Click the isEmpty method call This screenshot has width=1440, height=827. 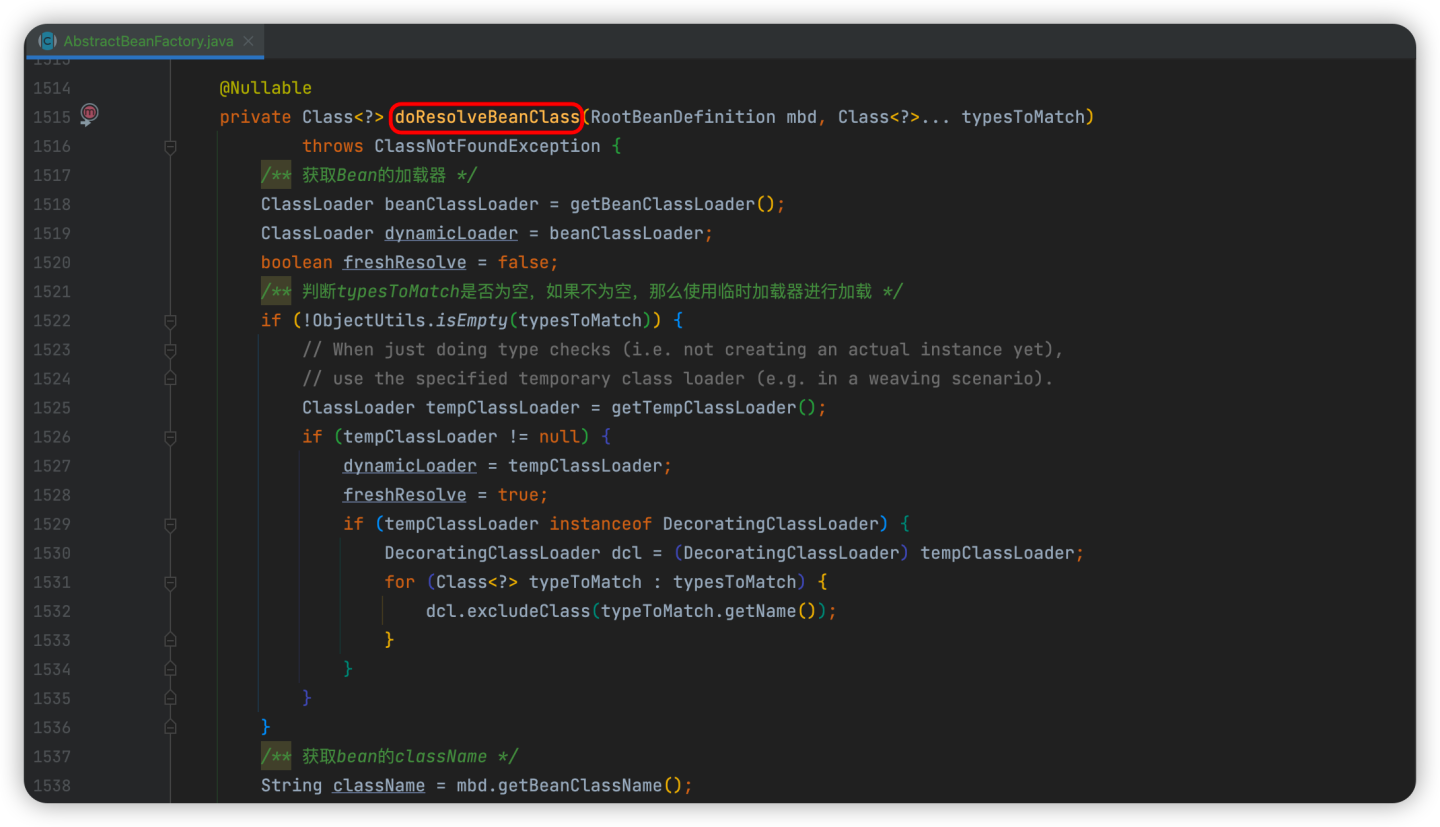pos(471,321)
